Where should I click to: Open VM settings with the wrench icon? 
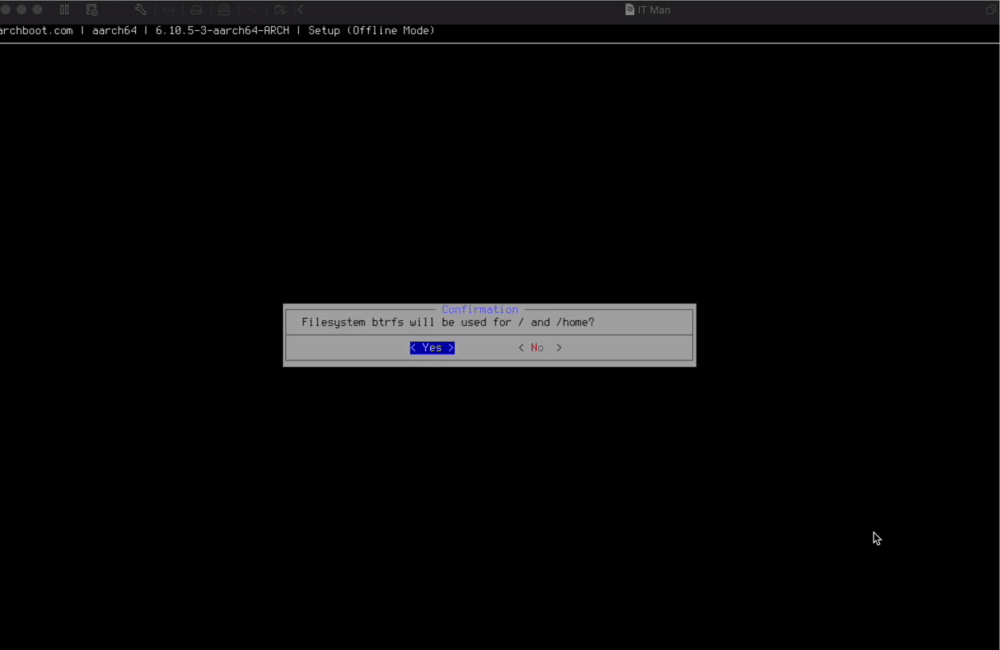click(140, 9)
